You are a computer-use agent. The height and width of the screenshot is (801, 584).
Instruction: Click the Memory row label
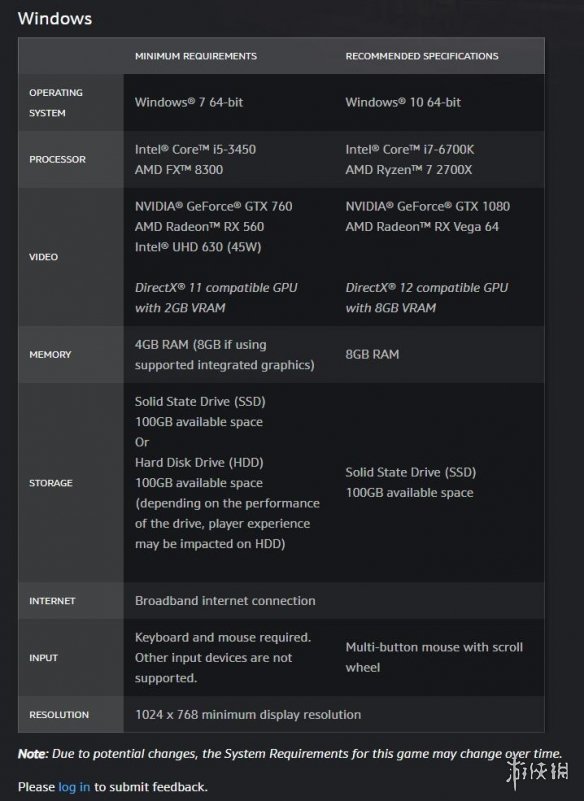[50, 355]
